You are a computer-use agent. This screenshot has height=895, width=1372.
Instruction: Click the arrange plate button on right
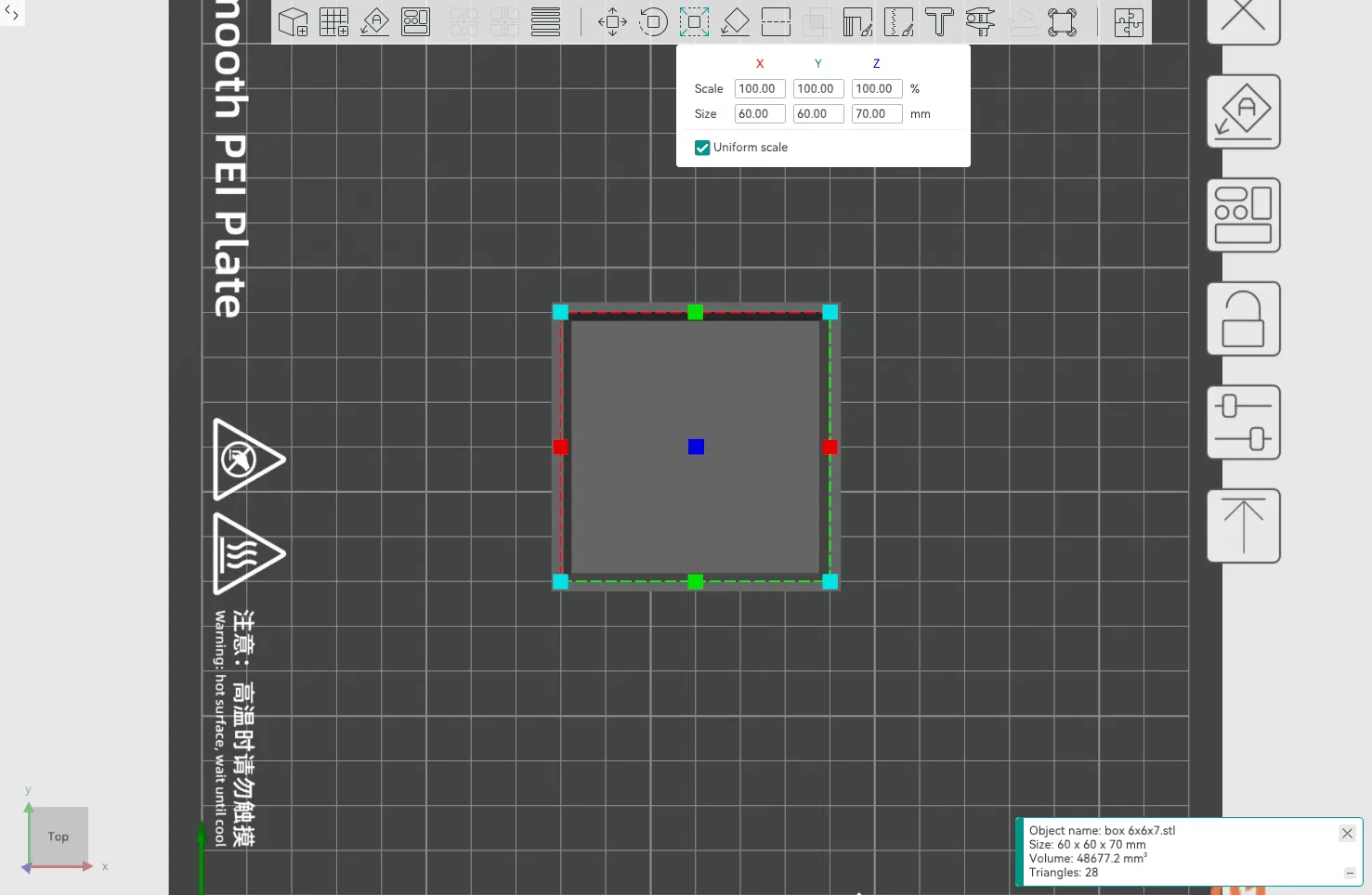tap(1244, 215)
